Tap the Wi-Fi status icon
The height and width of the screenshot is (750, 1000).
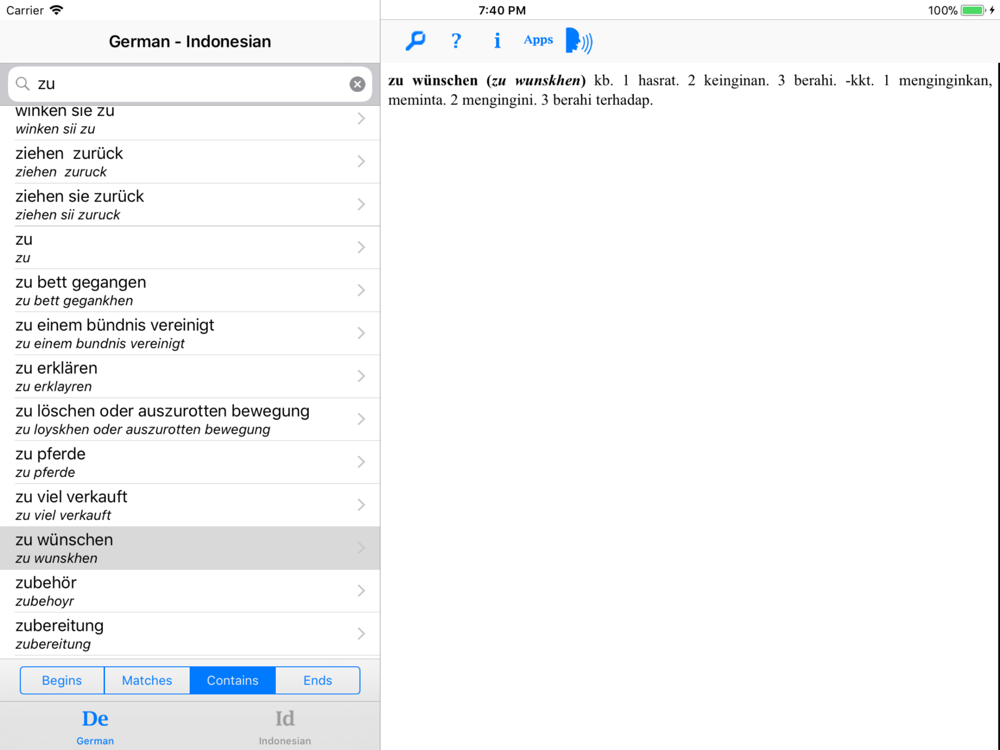click(57, 10)
